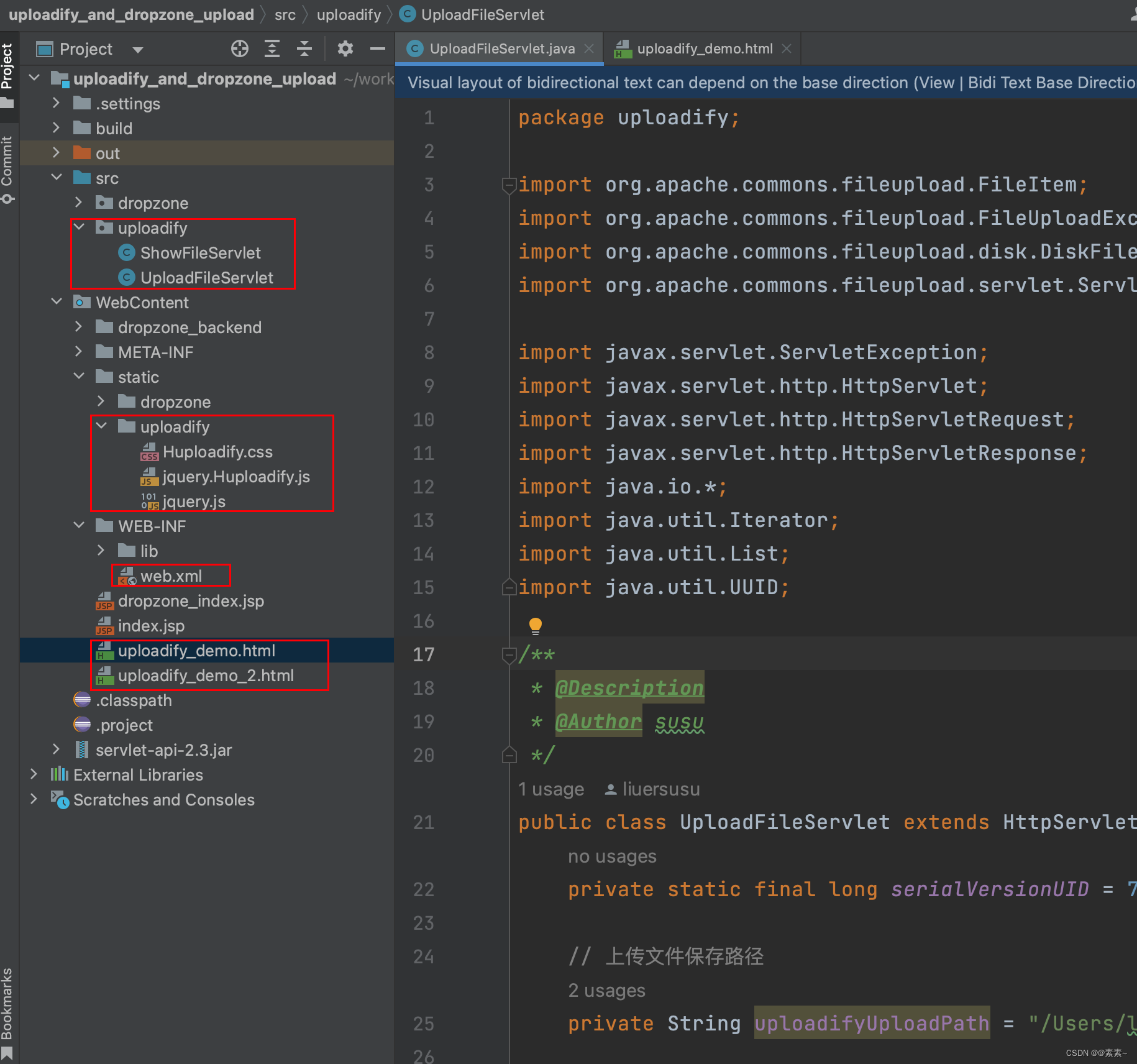1137x1064 pixels.
Task: Collapse the WEB-INF folder
Action: coord(79,526)
